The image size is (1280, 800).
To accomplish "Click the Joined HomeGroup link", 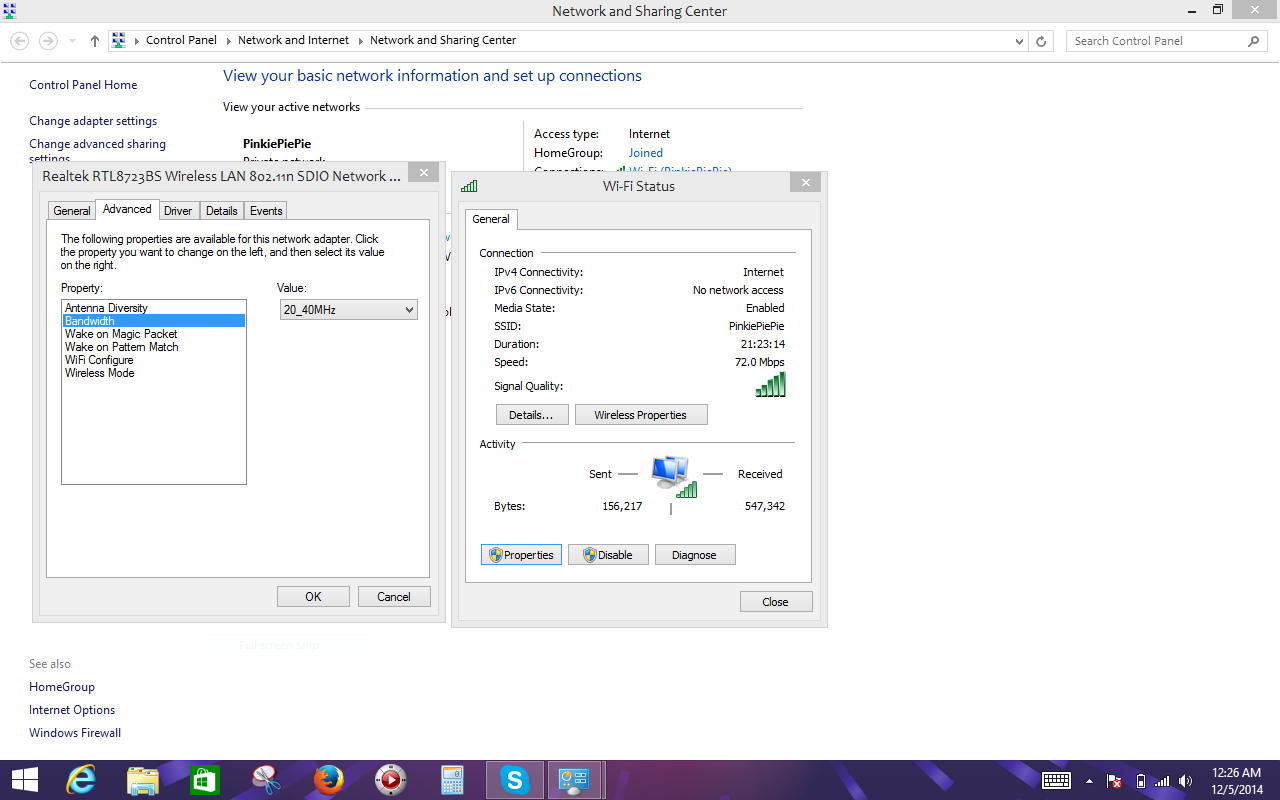I will [646, 153].
